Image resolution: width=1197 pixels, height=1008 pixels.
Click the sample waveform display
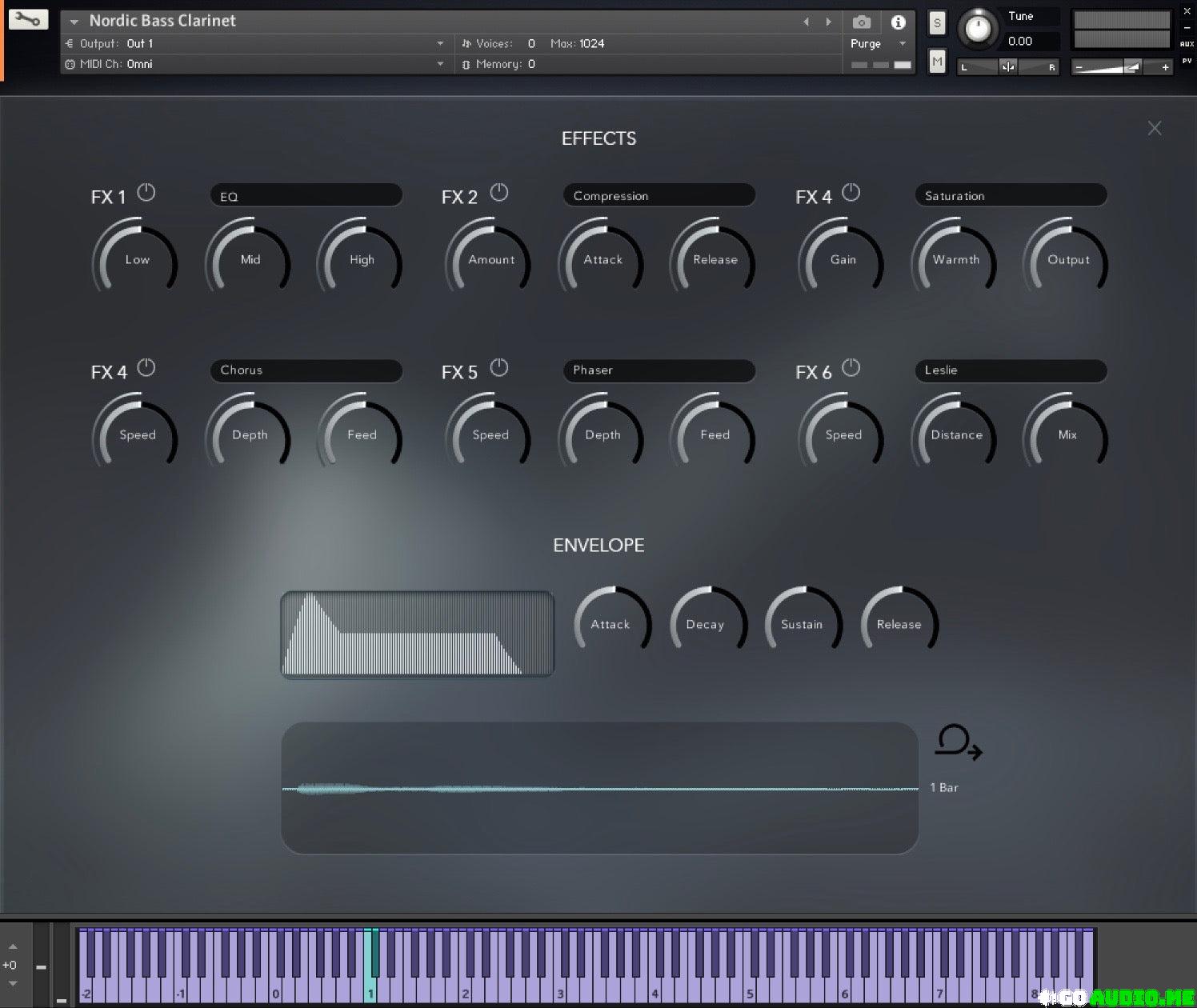[599, 789]
